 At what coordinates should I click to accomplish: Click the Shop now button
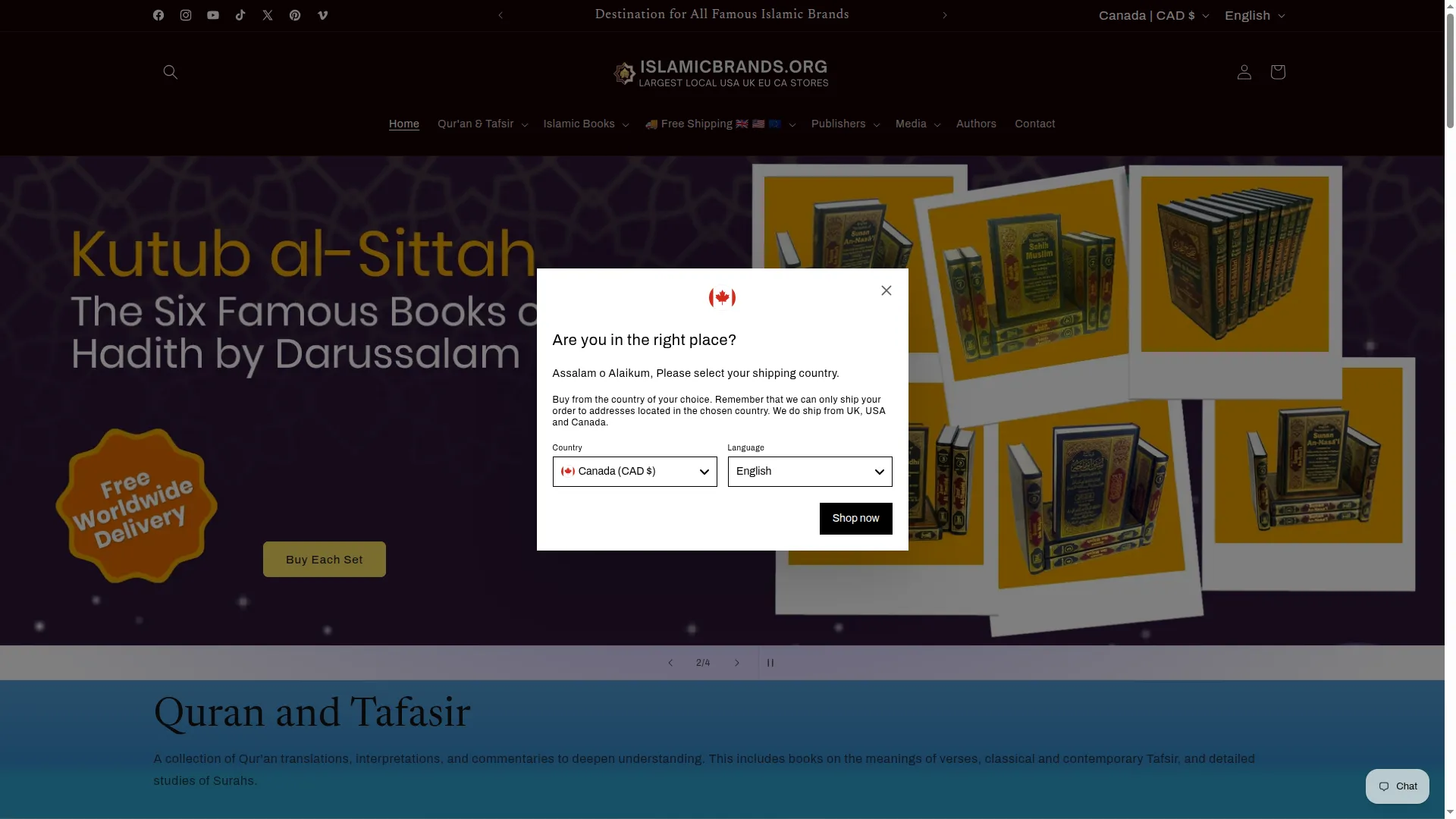coord(855,519)
